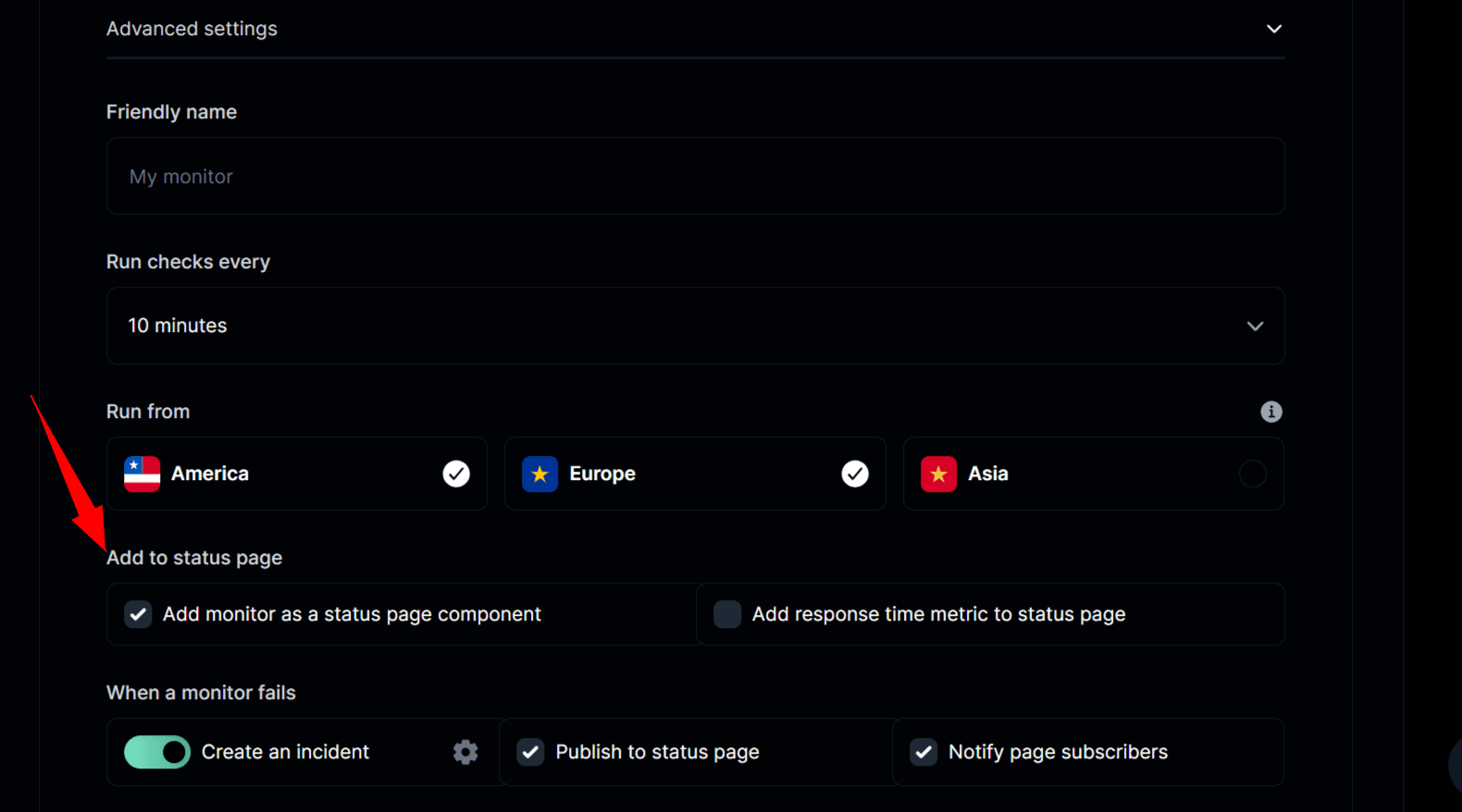
Task: Click the info icon beside Run from
Action: (1270, 412)
